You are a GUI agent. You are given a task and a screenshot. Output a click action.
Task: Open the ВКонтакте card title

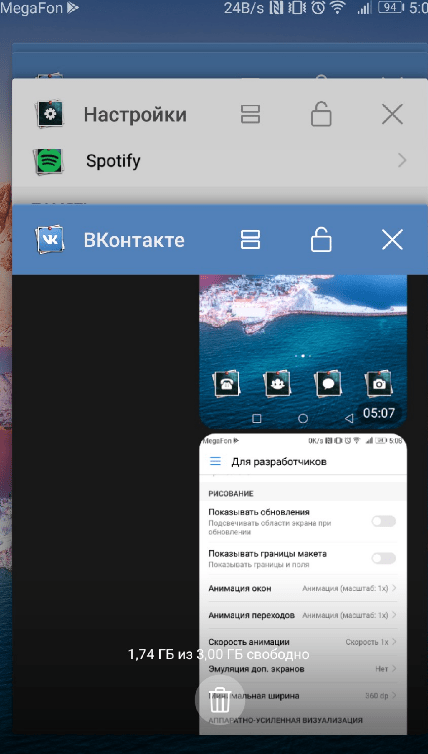(134, 240)
